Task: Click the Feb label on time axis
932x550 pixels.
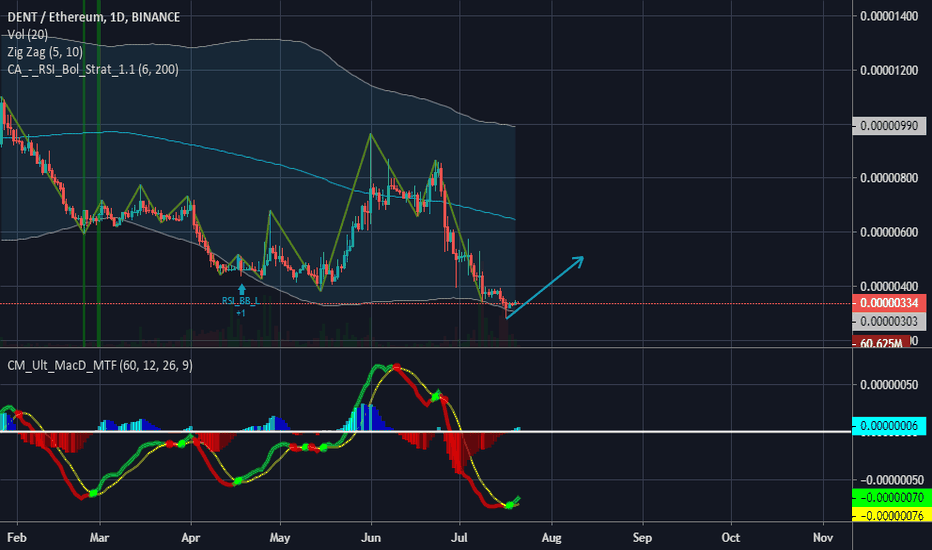Action: tap(17, 538)
